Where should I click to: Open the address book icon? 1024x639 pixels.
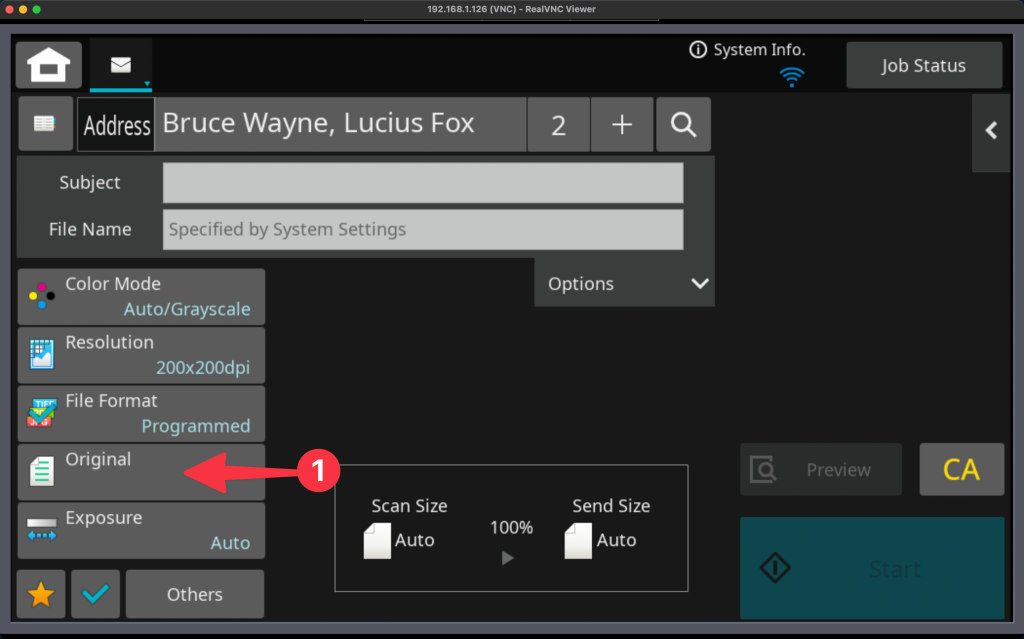click(45, 124)
